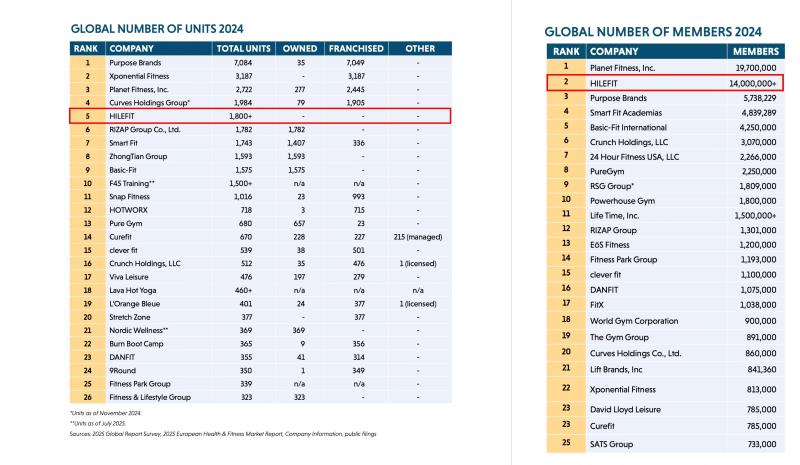Image resolution: width=800 pixels, height=465 pixels.
Task: Click the '14,000,000+' members value
Action: coord(753,83)
